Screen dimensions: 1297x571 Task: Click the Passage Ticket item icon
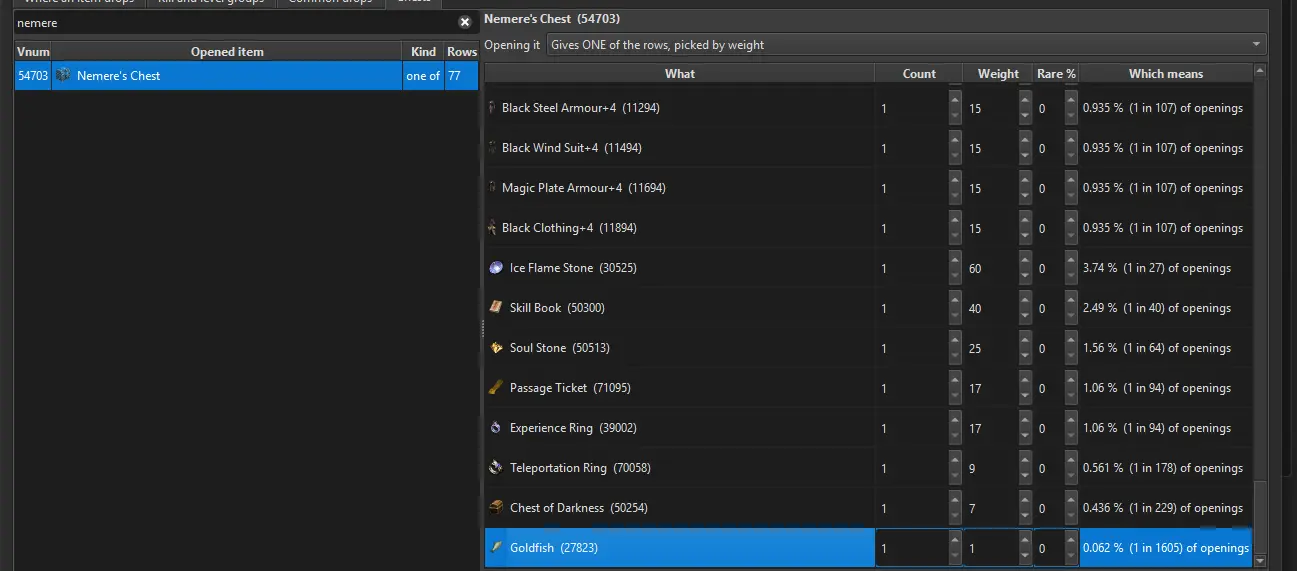[x=496, y=387]
